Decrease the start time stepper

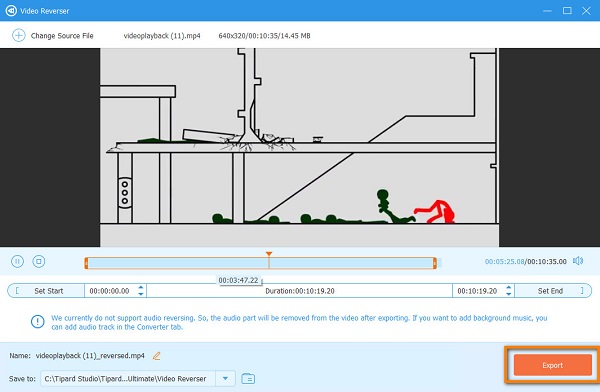pos(141,294)
